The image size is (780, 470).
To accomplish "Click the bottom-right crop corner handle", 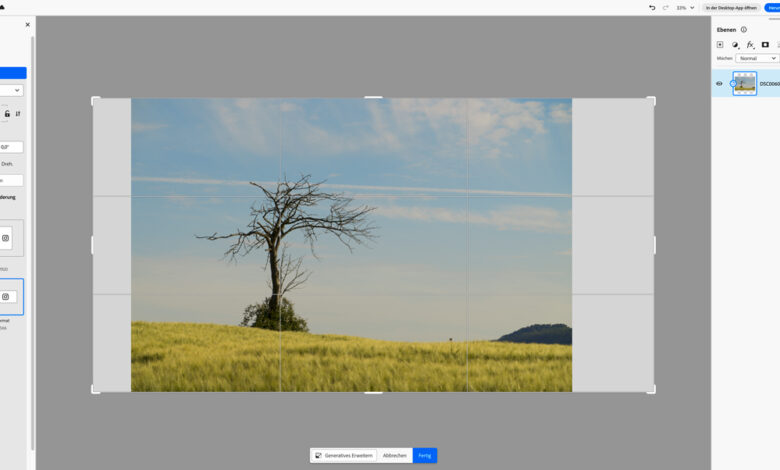I will click(x=651, y=389).
